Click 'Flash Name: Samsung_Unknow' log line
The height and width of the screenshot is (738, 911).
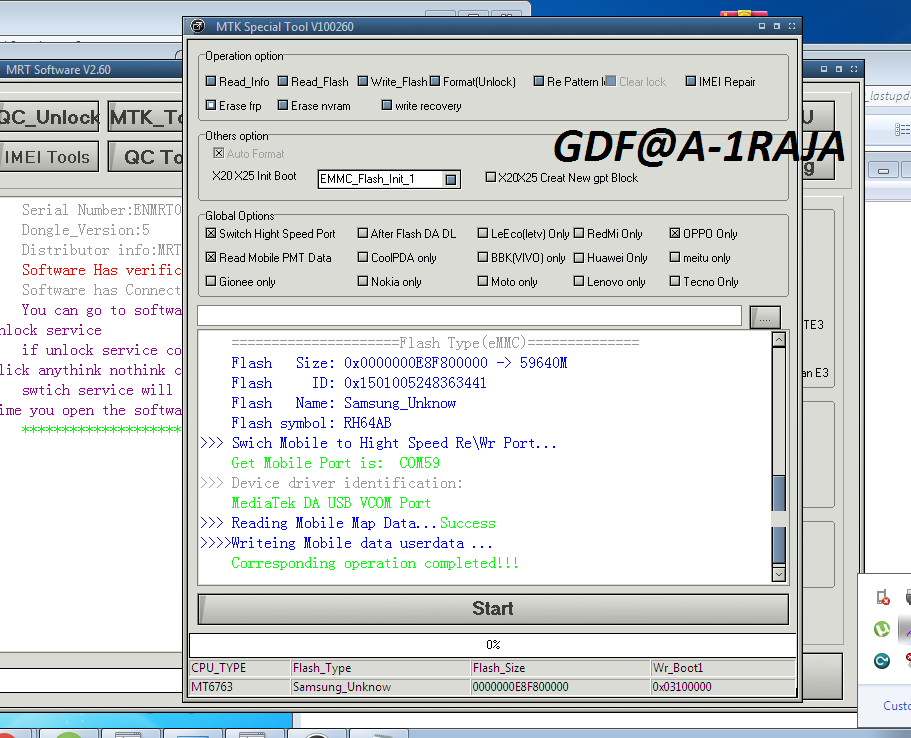343,403
